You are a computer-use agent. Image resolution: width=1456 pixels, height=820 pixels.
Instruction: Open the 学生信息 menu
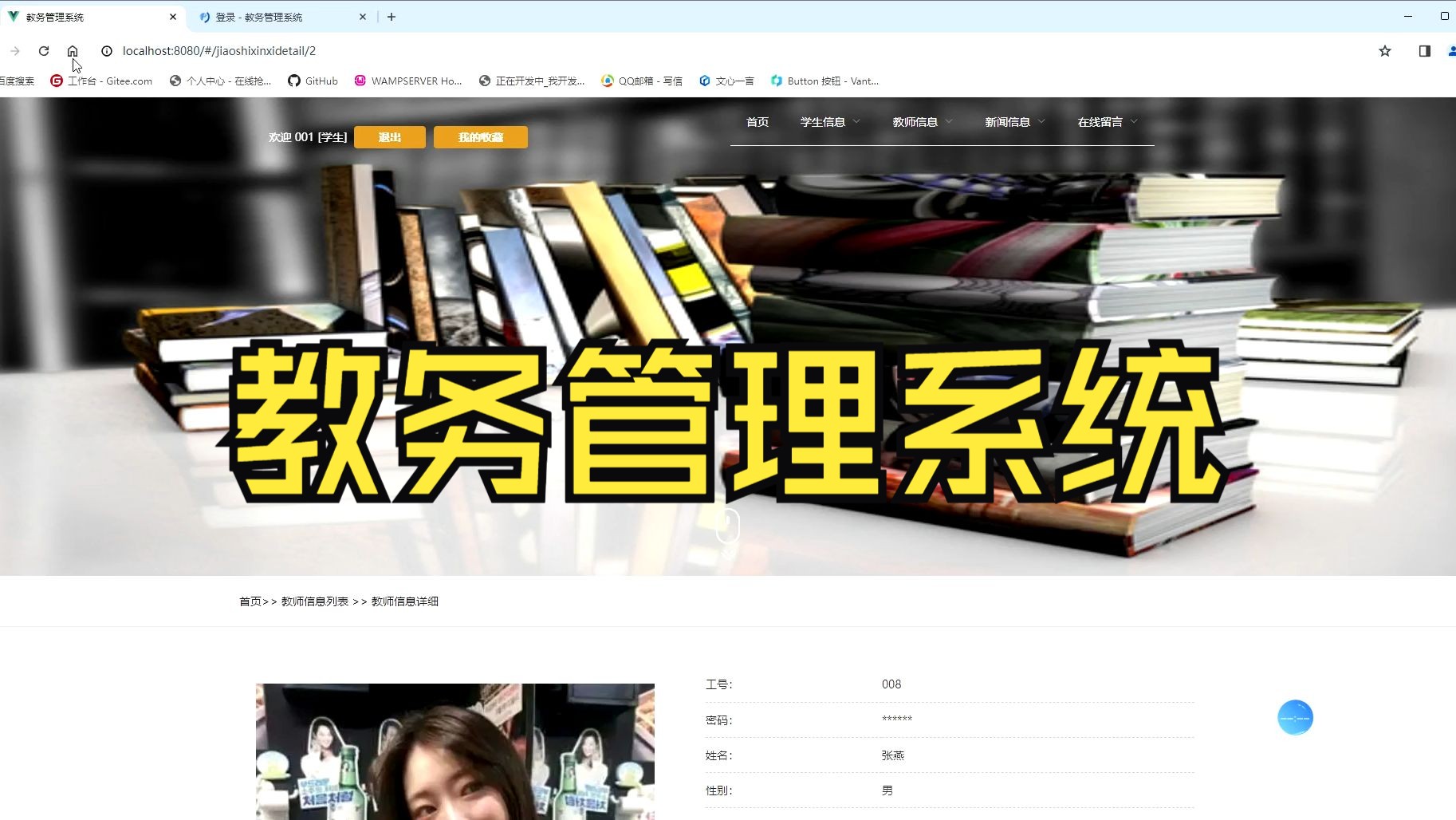823,122
